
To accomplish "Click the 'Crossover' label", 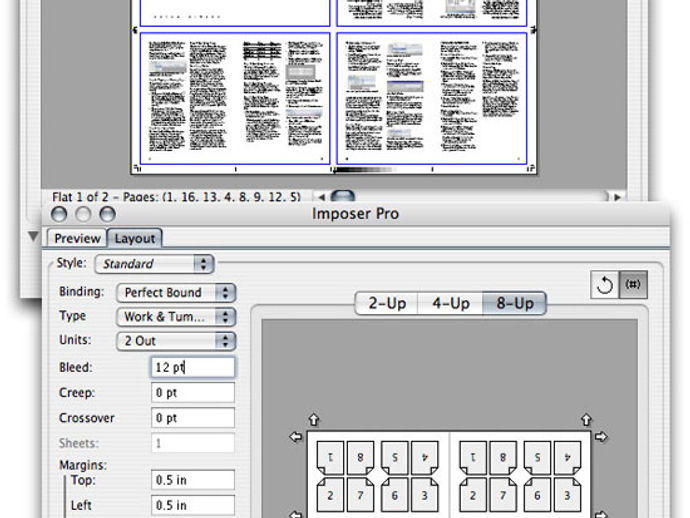I will pyautogui.click(x=87, y=418).
